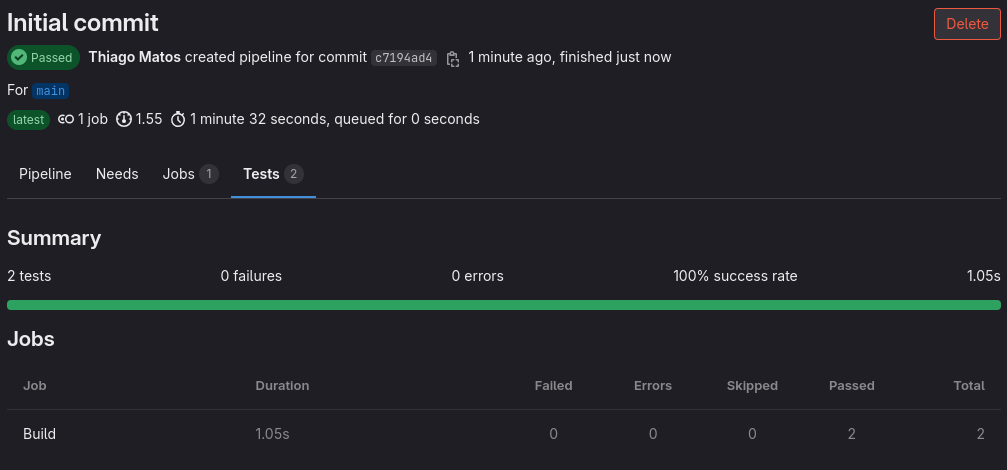Open the Needs tab
The image size is (1007, 470).
pyautogui.click(x=117, y=174)
